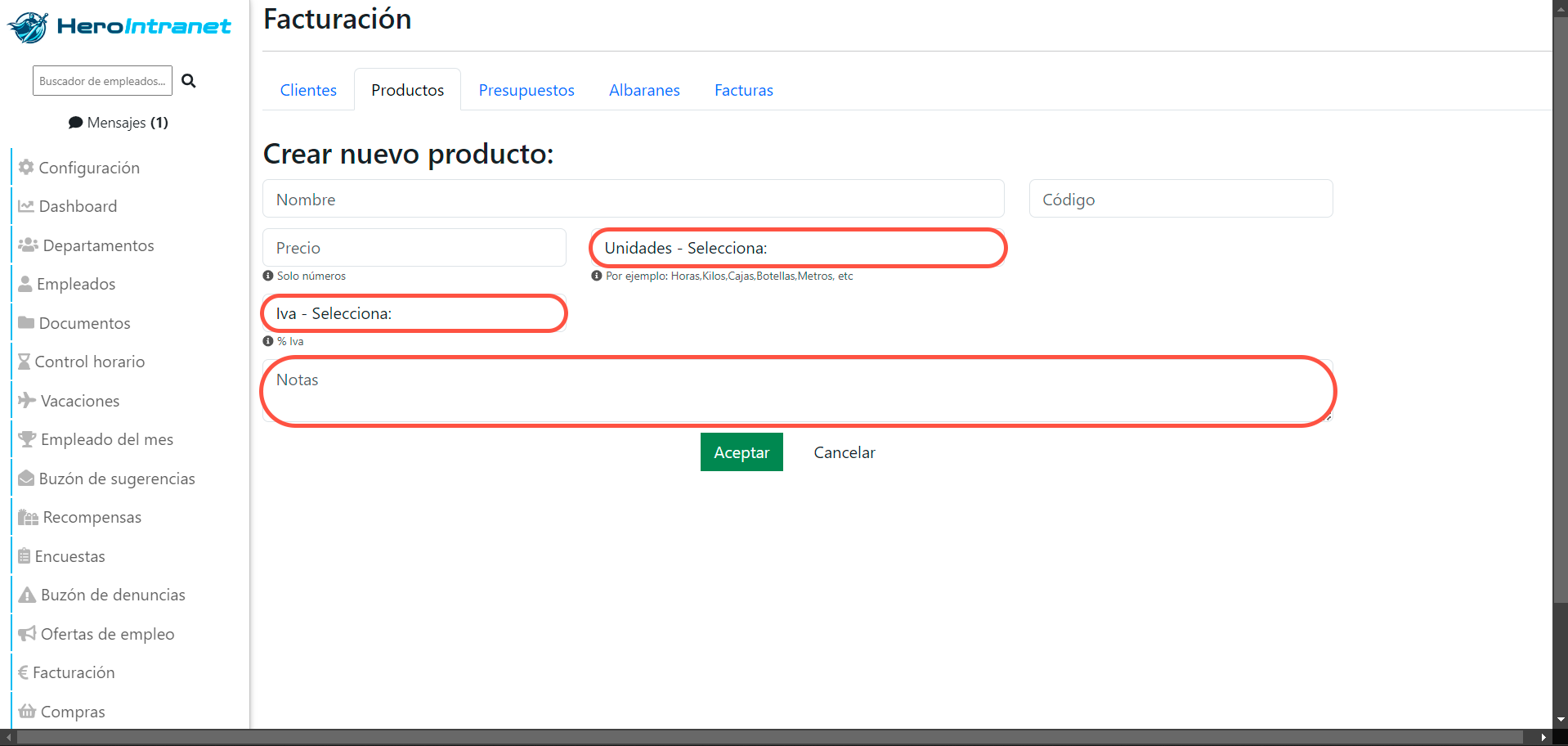This screenshot has height=746, width=1568.
Task: Click the info icon beside % Iva
Action: 268,341
